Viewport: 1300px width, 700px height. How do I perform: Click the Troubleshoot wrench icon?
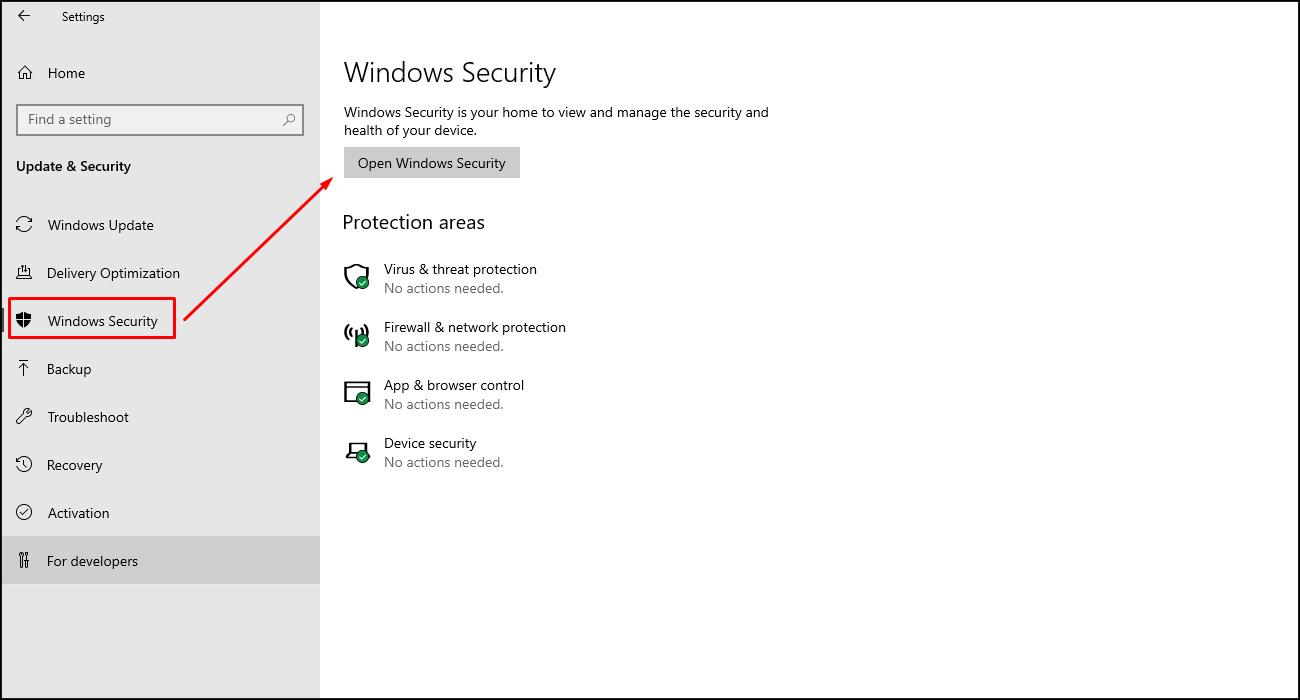[25, 417]
